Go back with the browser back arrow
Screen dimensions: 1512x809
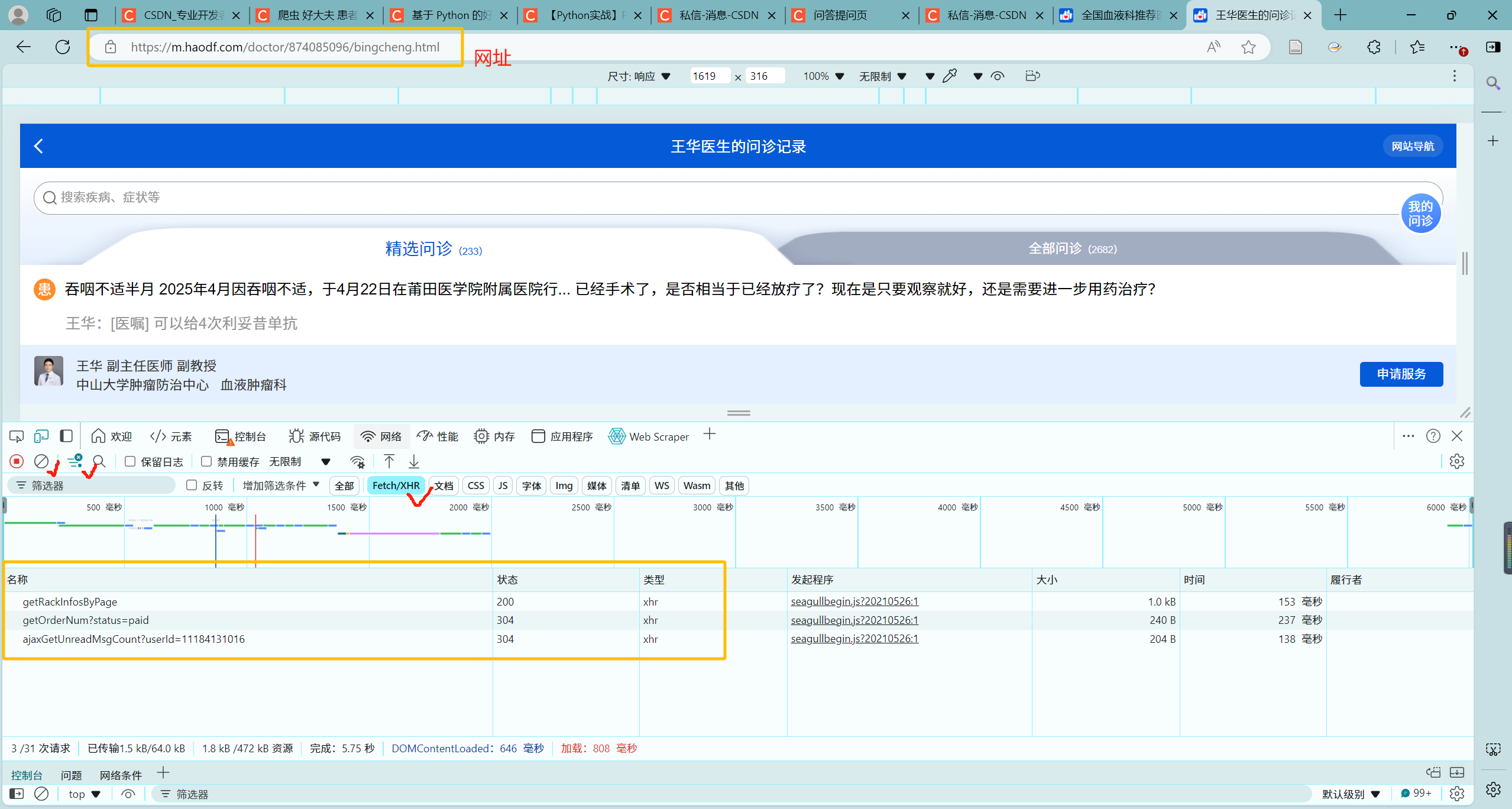point(24,47)
